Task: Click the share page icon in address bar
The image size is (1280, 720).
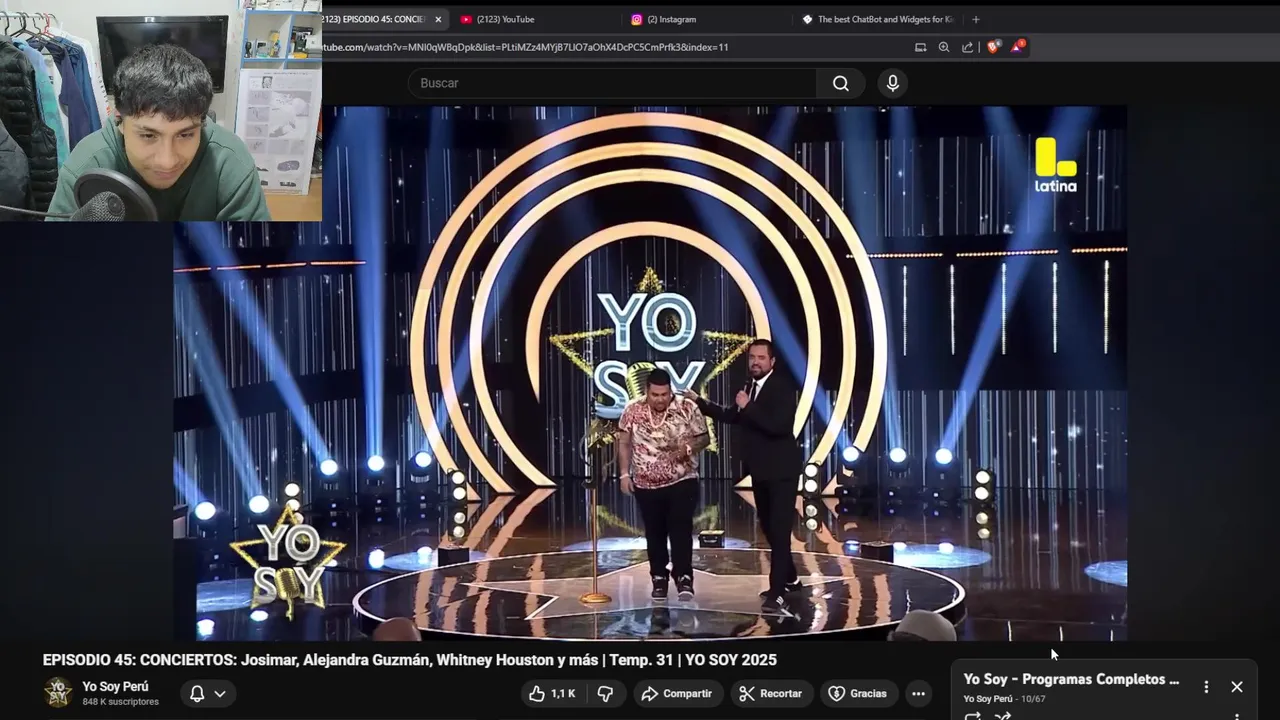Action: click(967, 47)
